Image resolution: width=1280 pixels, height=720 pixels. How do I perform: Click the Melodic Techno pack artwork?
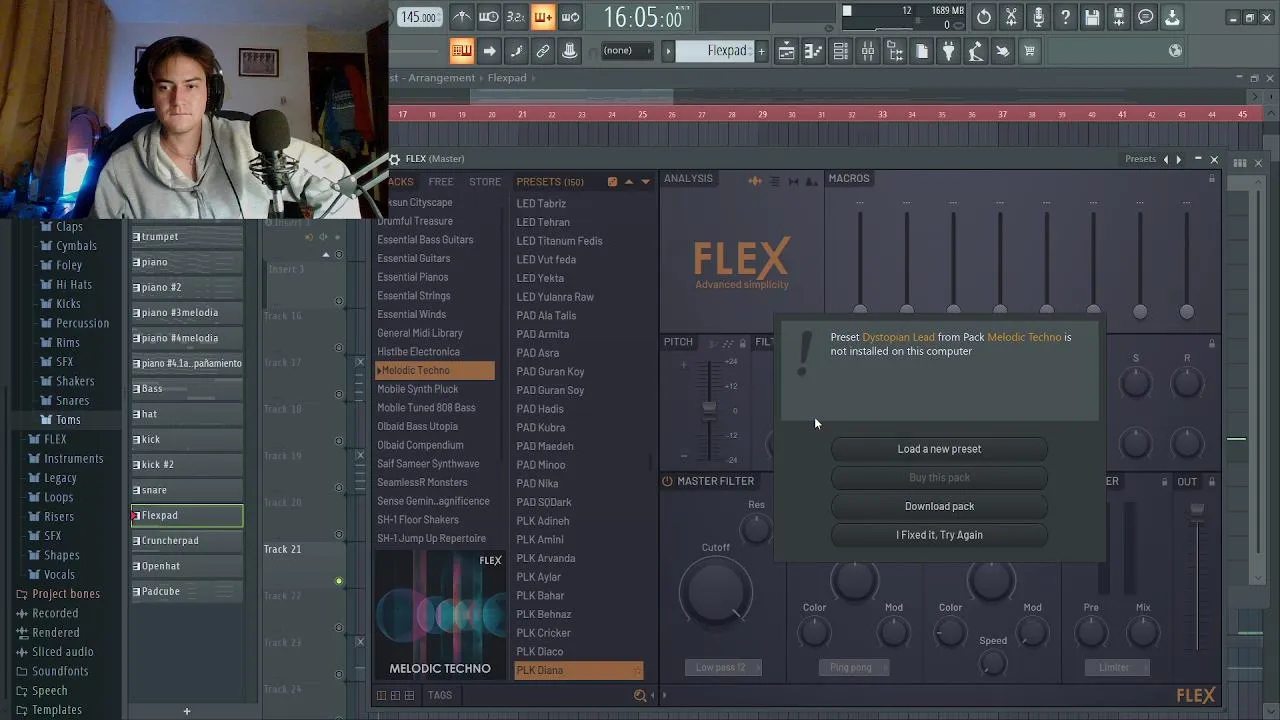[x=439, y=616]
